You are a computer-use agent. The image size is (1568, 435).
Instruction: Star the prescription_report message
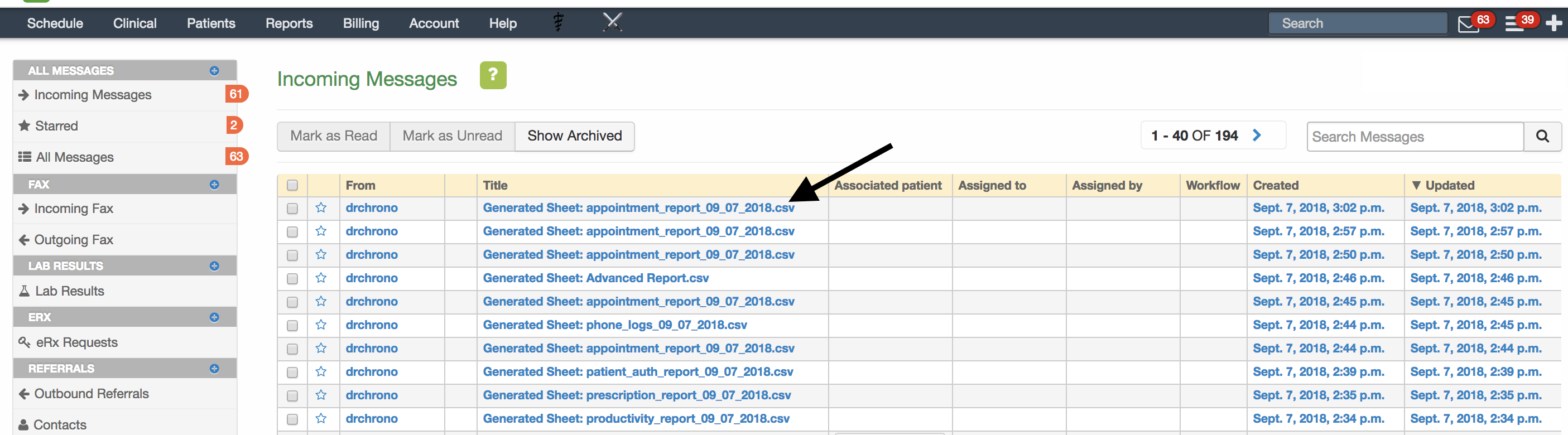pyautogui.click(x=321, y=395)
